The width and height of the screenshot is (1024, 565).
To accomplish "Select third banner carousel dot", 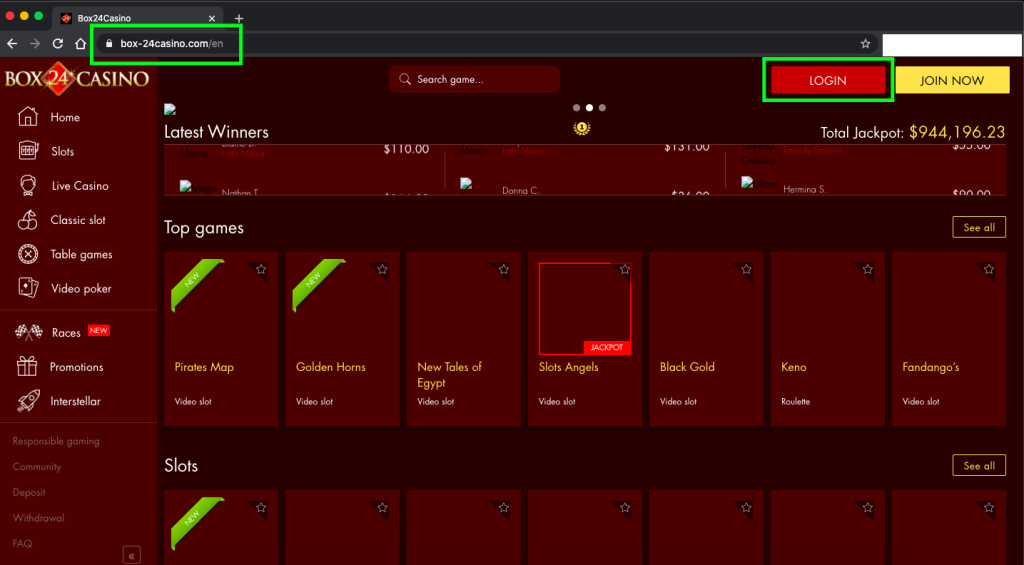I will pos(602,108).
